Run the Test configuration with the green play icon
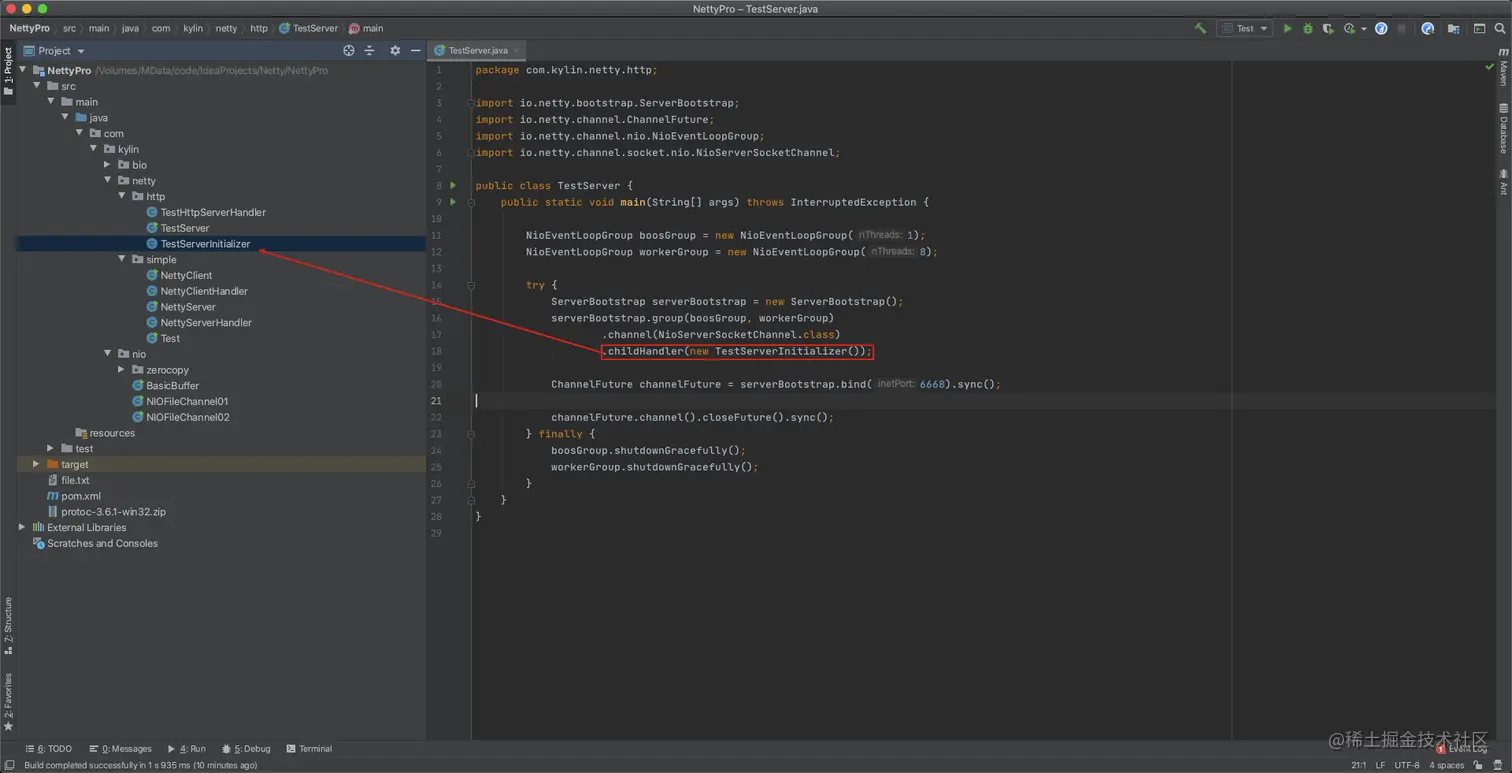This screenshot has width=1512, height=773. [x=1288, y=28]
